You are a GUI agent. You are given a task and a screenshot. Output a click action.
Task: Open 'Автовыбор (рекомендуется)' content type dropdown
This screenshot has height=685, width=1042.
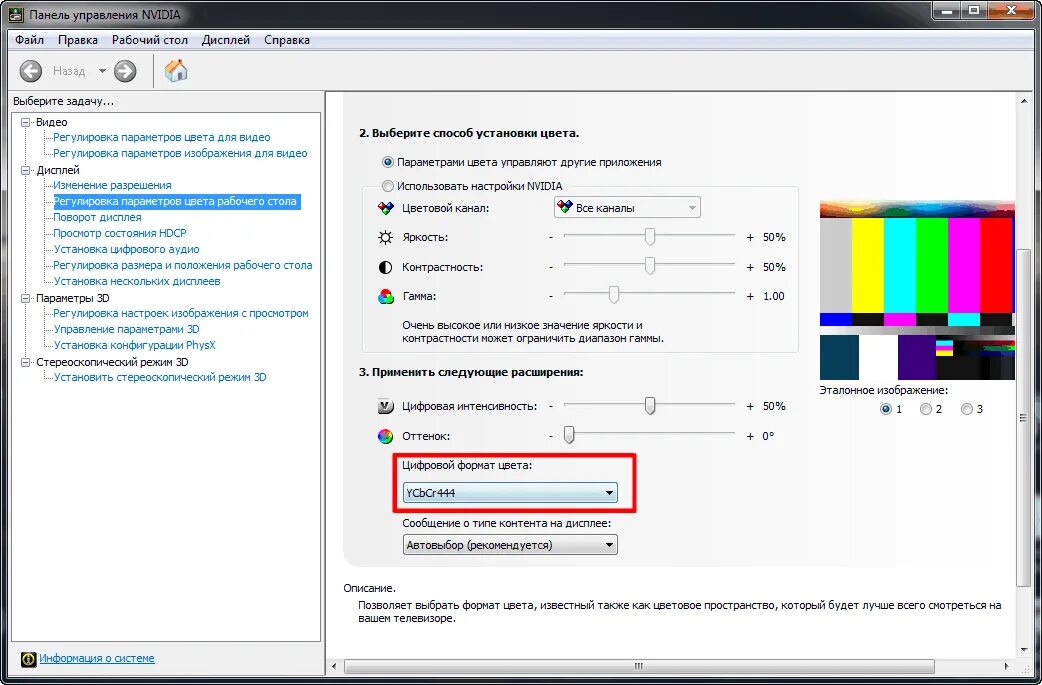tap(510, 545)
